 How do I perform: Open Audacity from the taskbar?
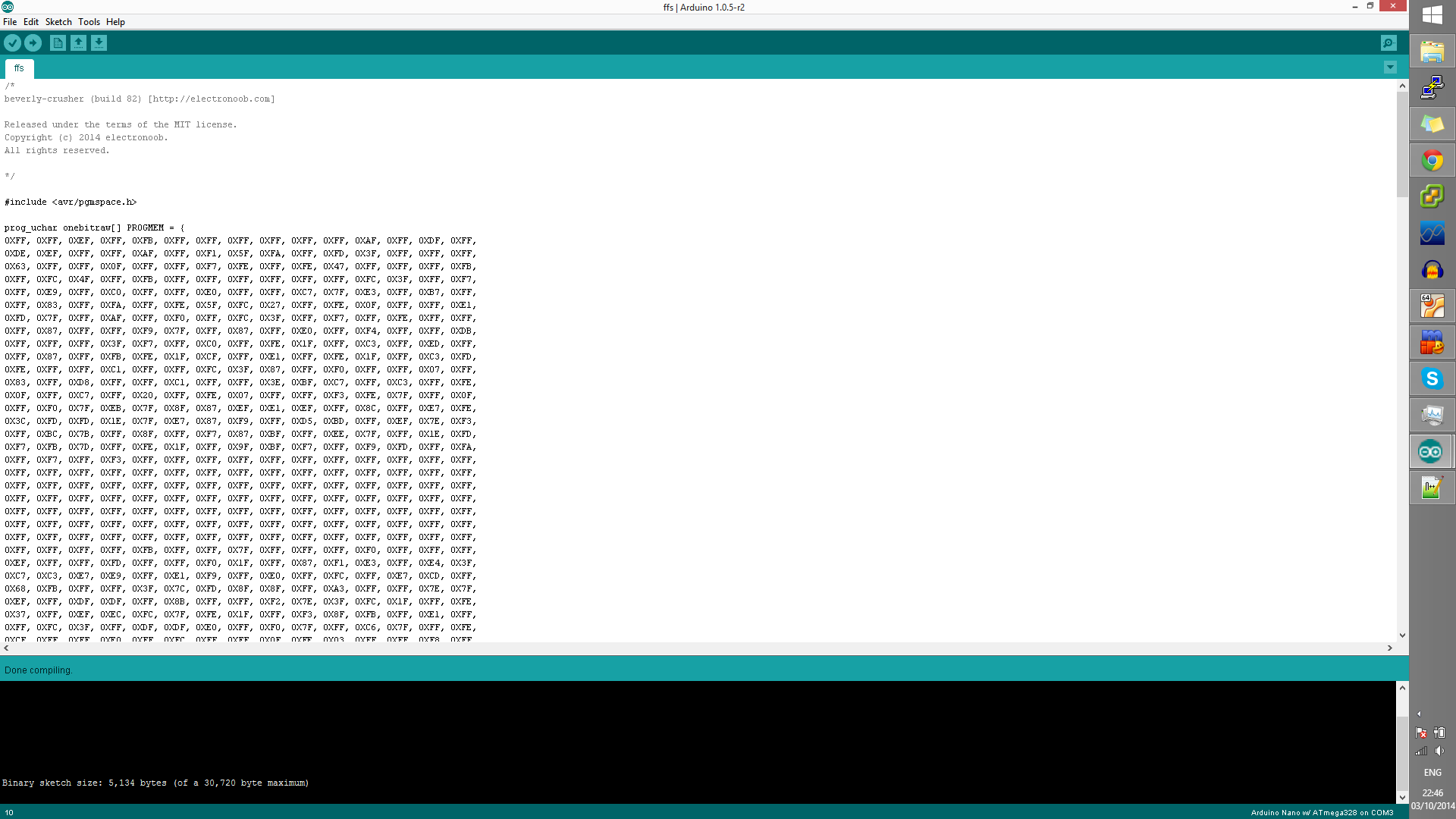(1432, 269)
